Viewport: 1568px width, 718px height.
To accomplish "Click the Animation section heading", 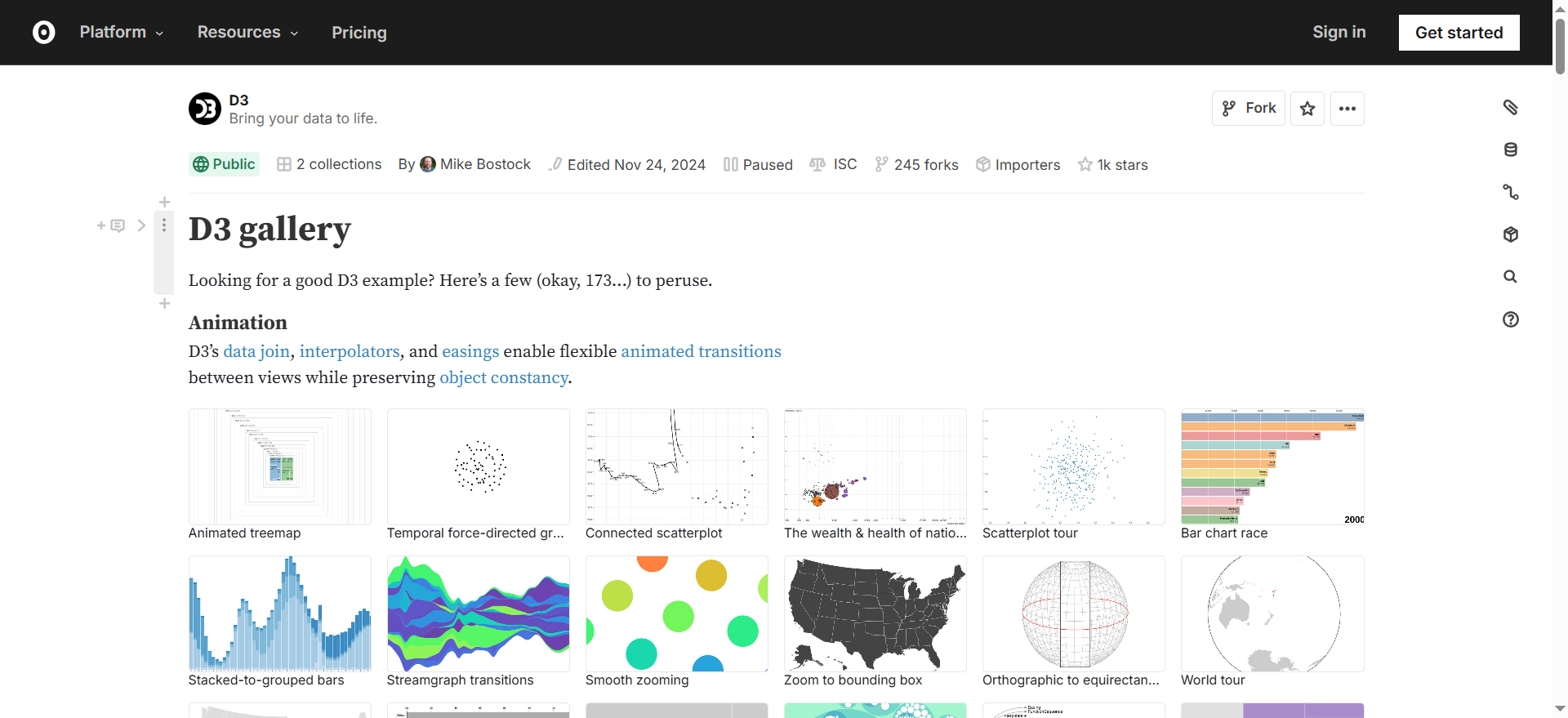I will (x=238, y=323).
